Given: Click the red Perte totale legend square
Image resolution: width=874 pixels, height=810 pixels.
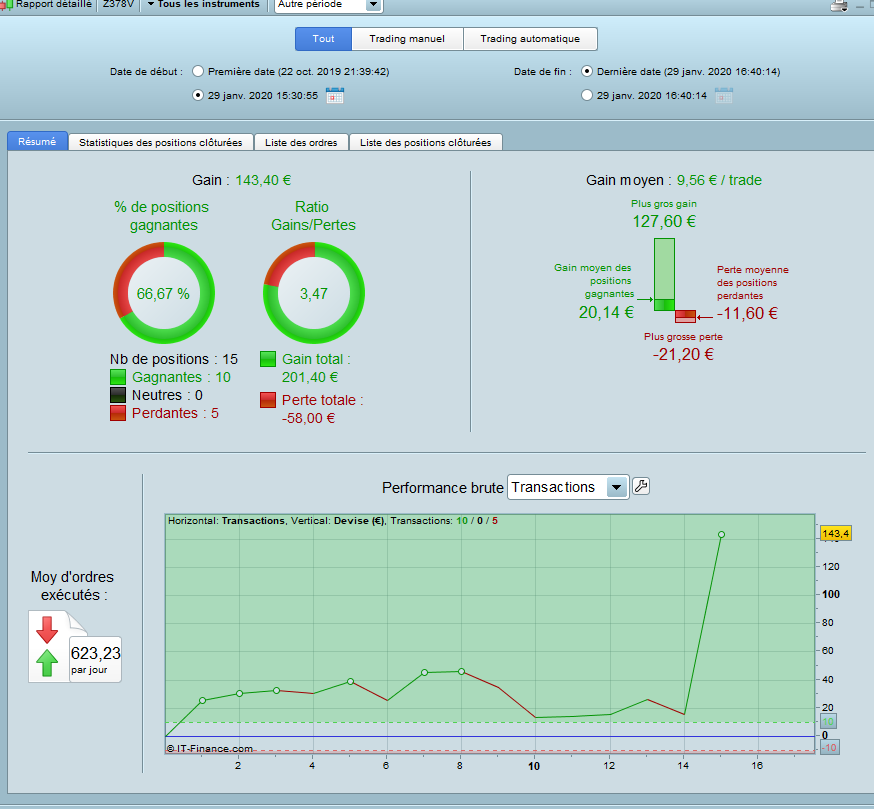Looking at the screenshot, I should [x=268, y=400].
